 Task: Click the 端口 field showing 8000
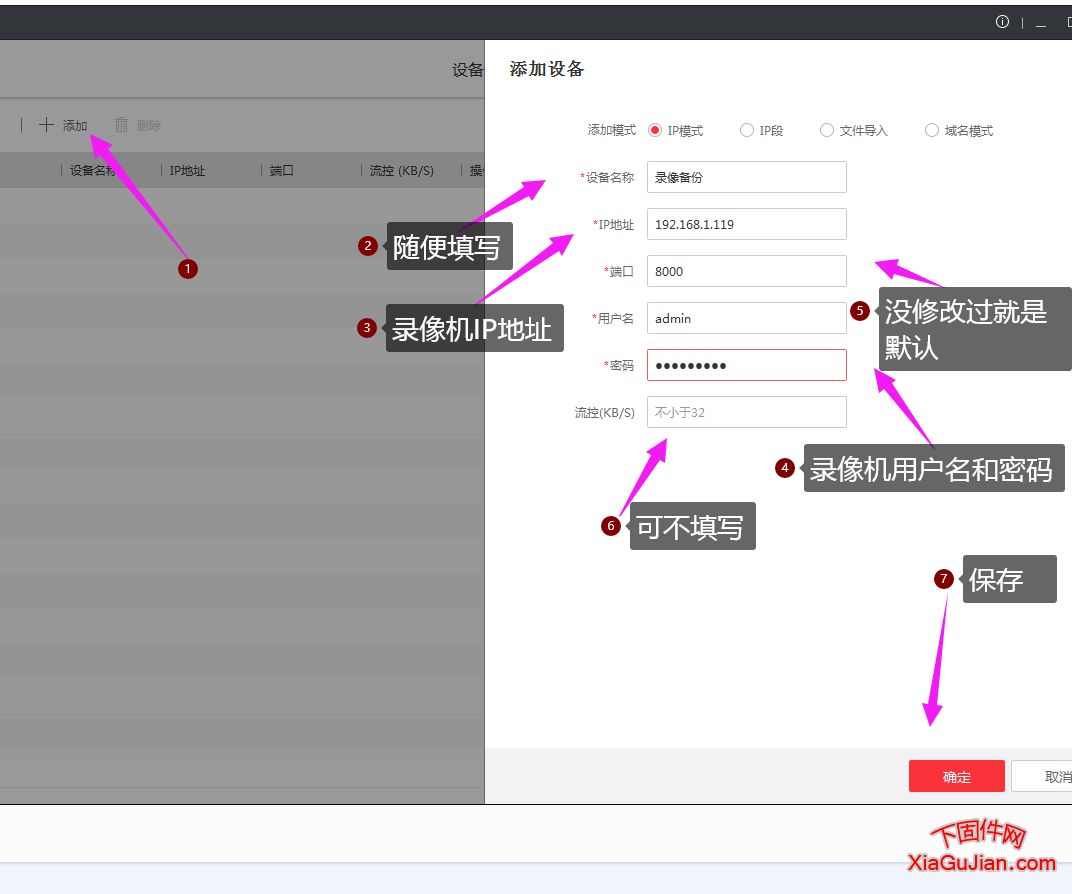click(x=747, y=271)
